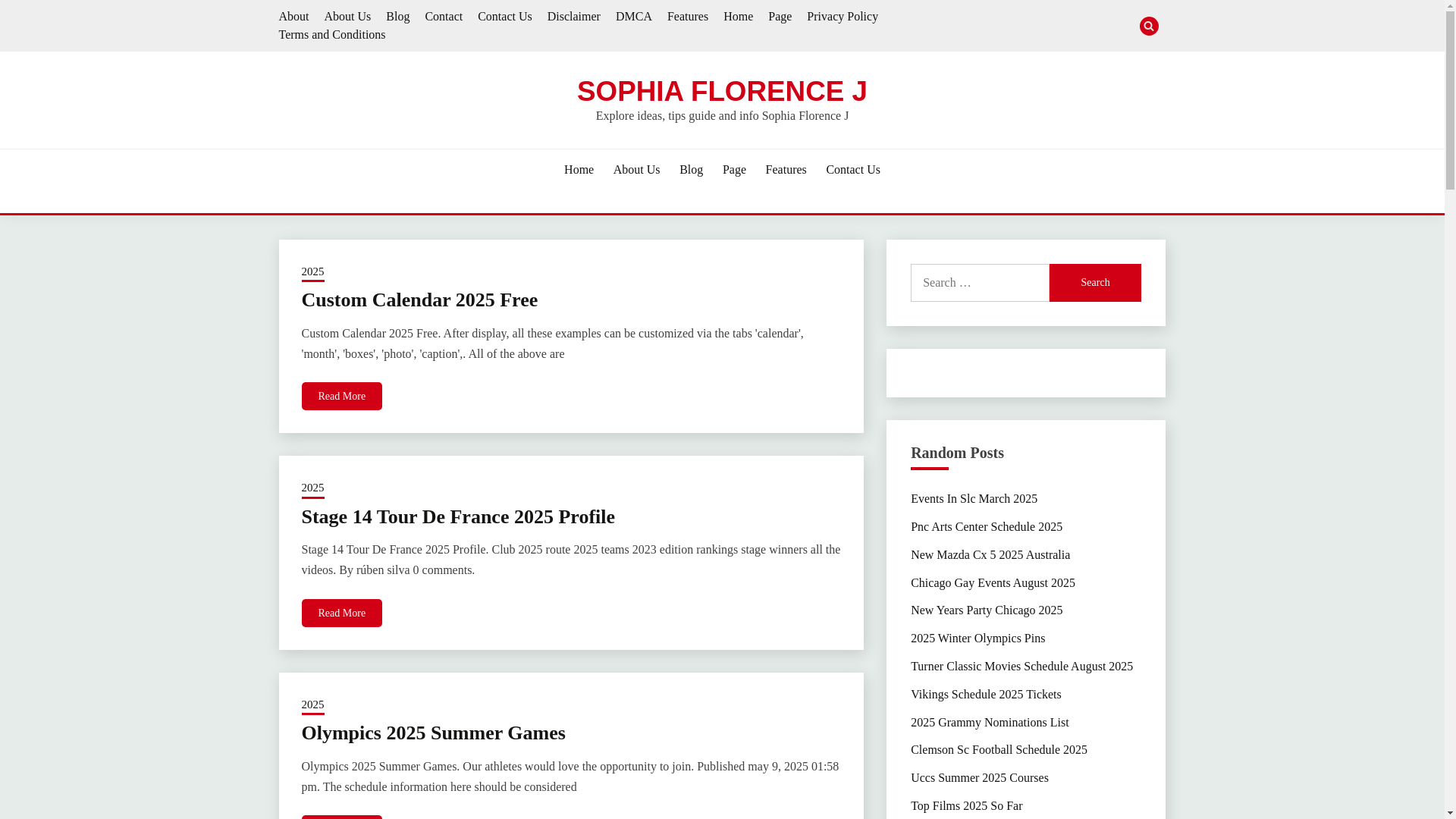View the Privacy Policy page
Image resolution: width=1456 pixels, height=819 pixels.
tap(842, 17)
